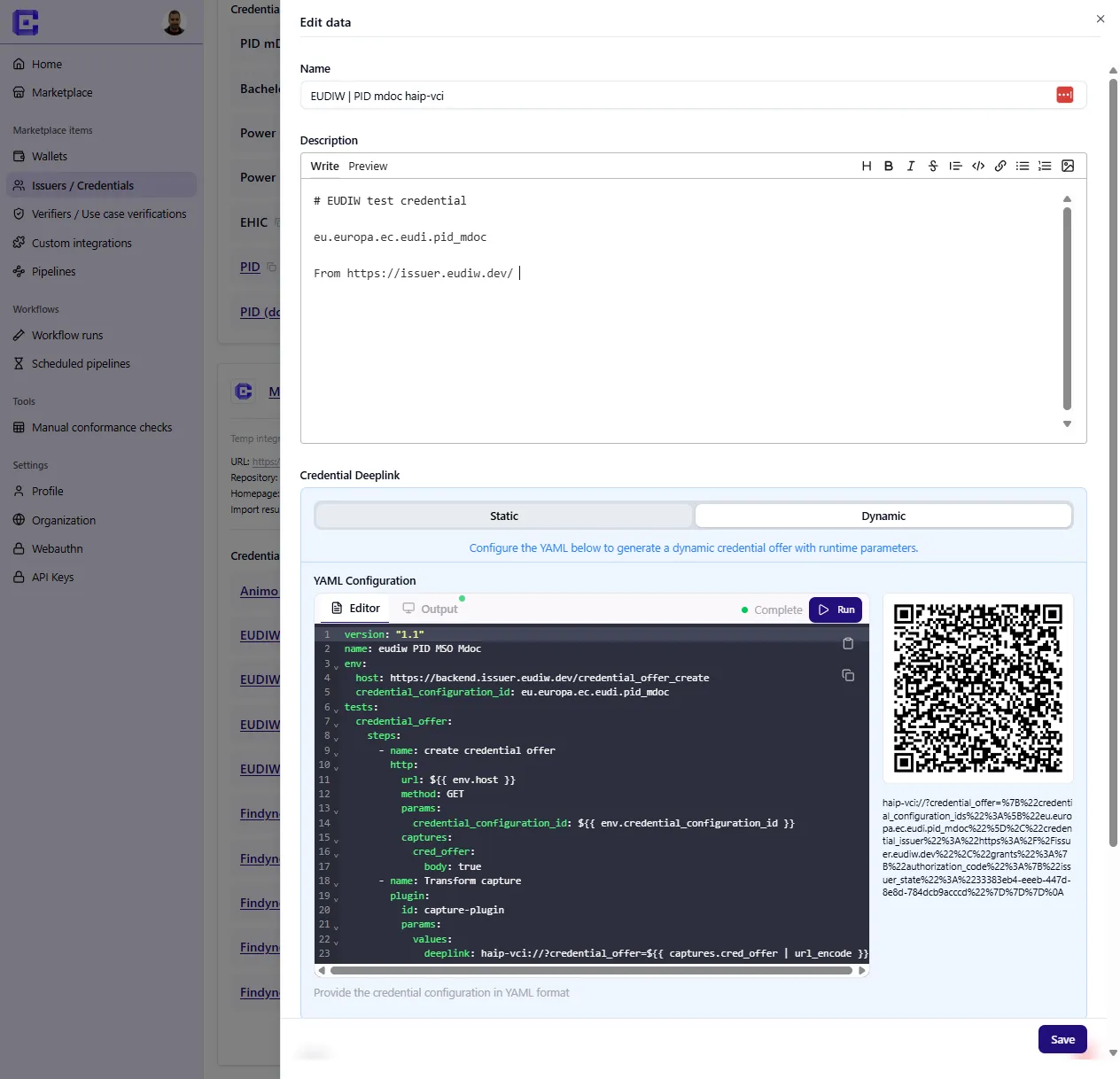Open the red password manager icon in Name field

pyautogui.click(x=1065, y=95)
